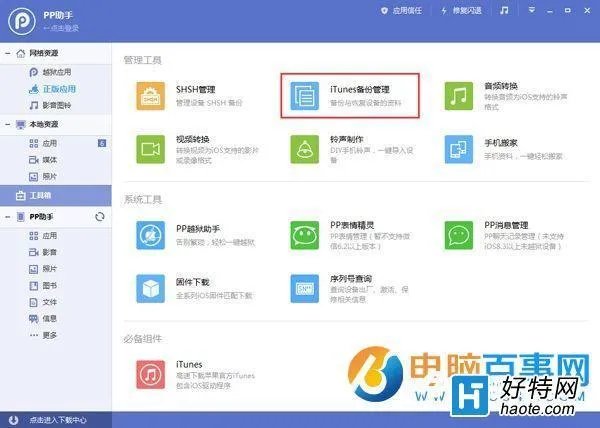
Task: Click the 视频转换 title text
Action: pos(192,139)
